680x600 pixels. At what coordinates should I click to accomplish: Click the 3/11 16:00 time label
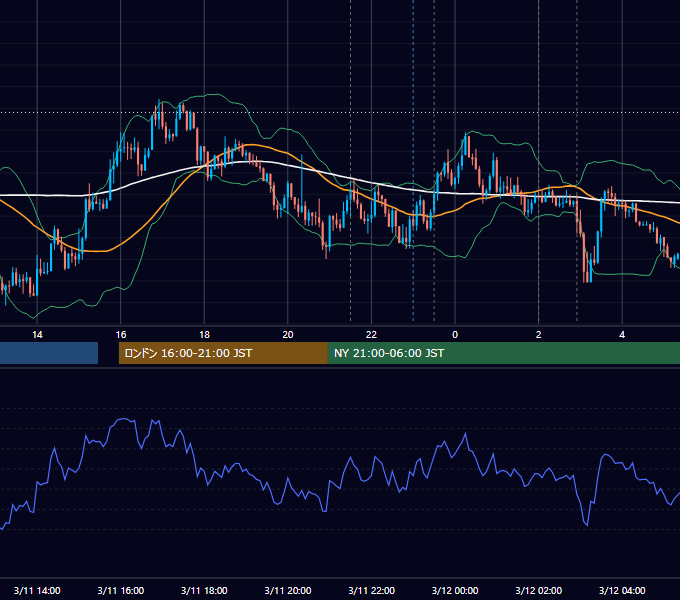point(121,590)
